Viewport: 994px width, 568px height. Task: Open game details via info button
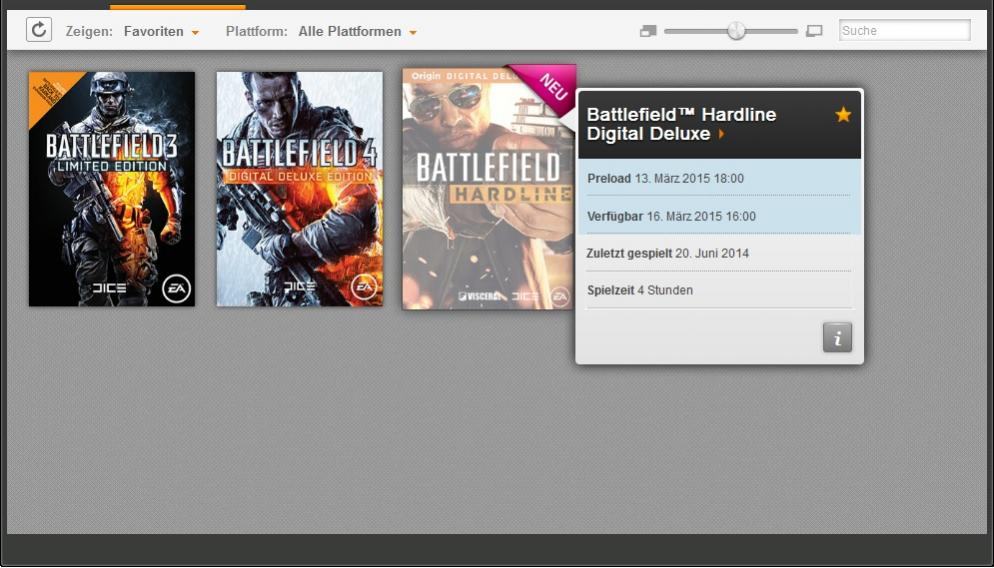(x=837, y=337)
